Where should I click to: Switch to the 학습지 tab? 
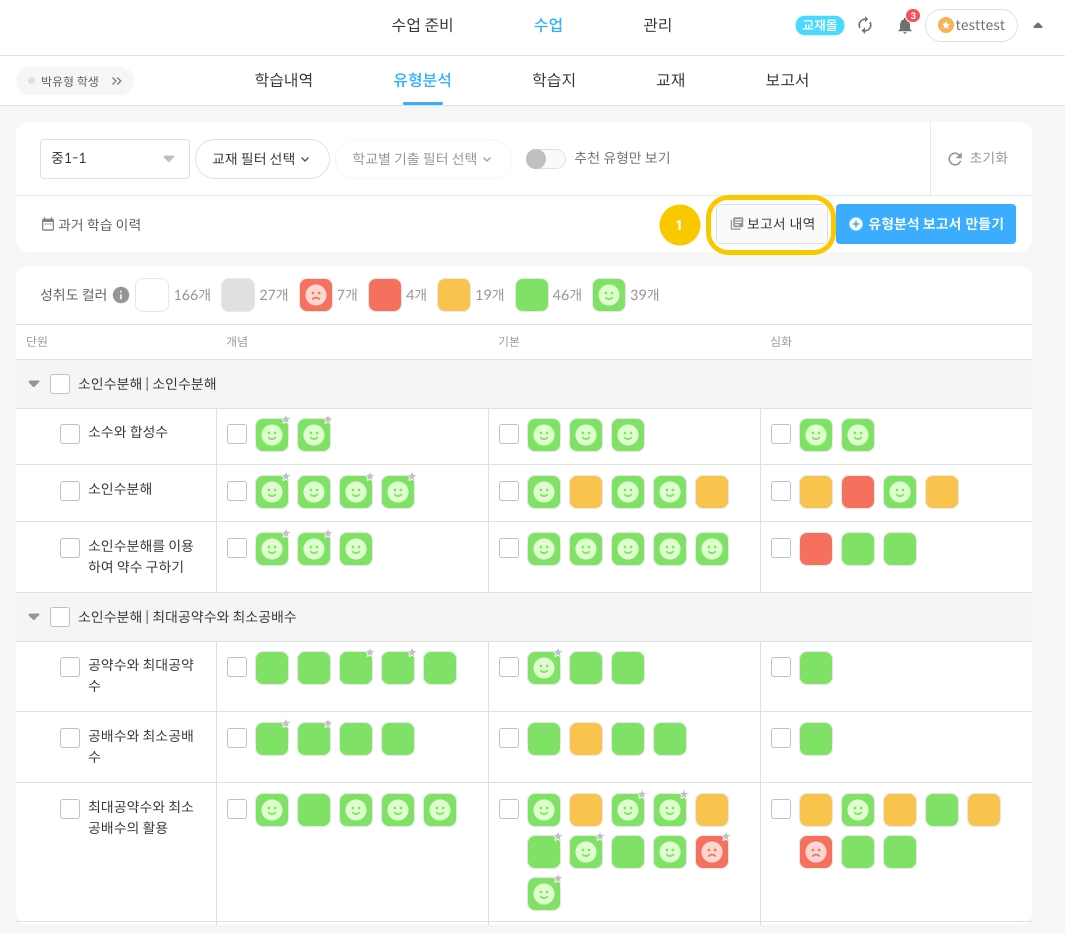point(554,81)
